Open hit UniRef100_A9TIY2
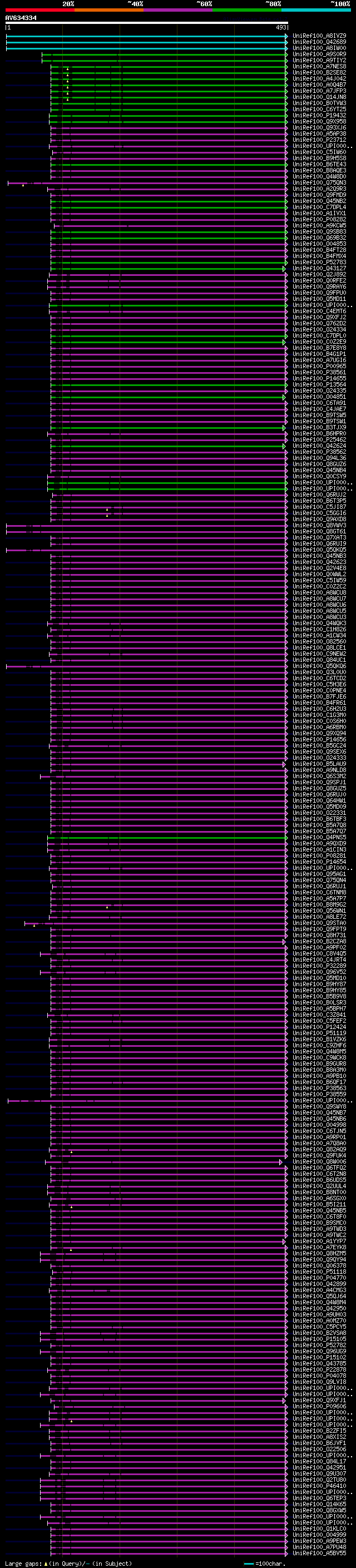 (319, 60)
